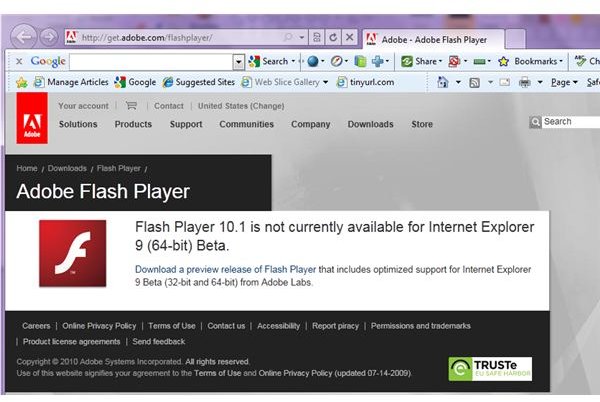Expand the Web Slice Gallery dropdown arrow

(x=325, y=82)
